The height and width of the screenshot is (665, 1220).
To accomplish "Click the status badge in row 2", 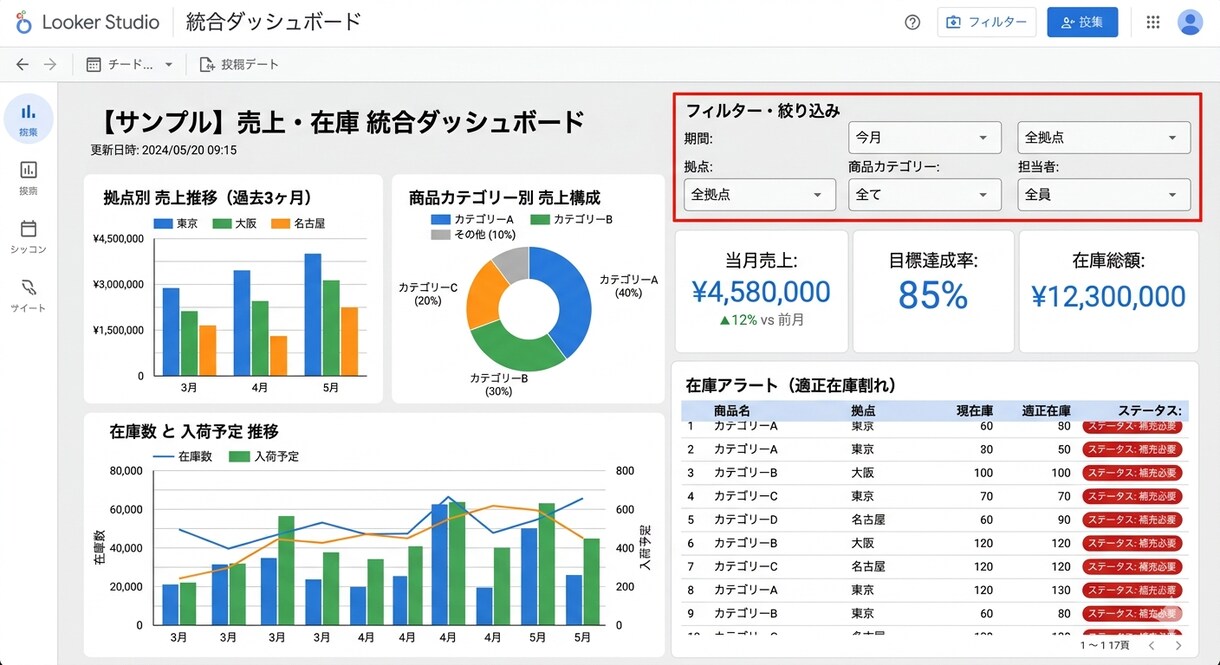I will 1132,450.
